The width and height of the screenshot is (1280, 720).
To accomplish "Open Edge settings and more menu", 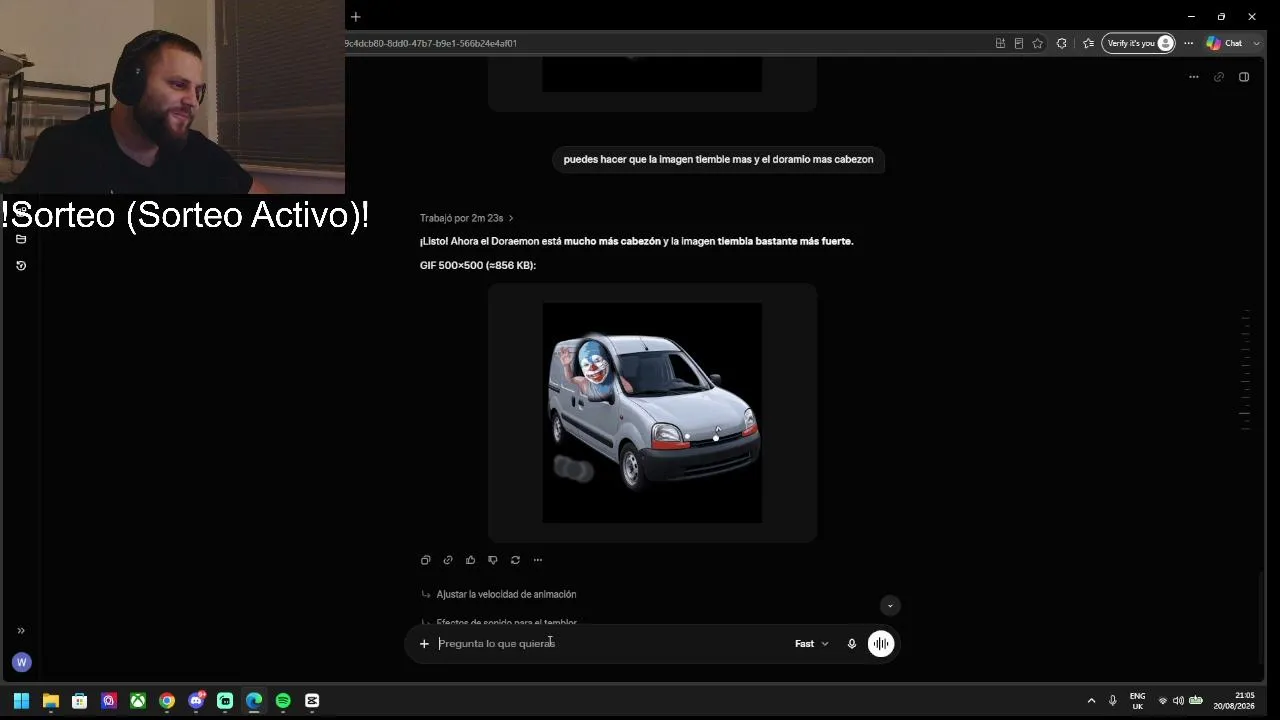I will click(1189, 43).
